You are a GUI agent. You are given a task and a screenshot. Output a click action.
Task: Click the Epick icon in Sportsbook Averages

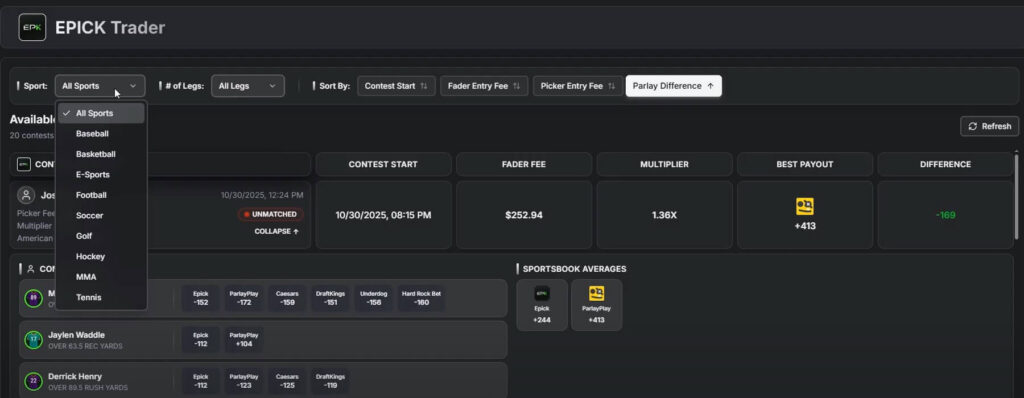coord(541,293)
